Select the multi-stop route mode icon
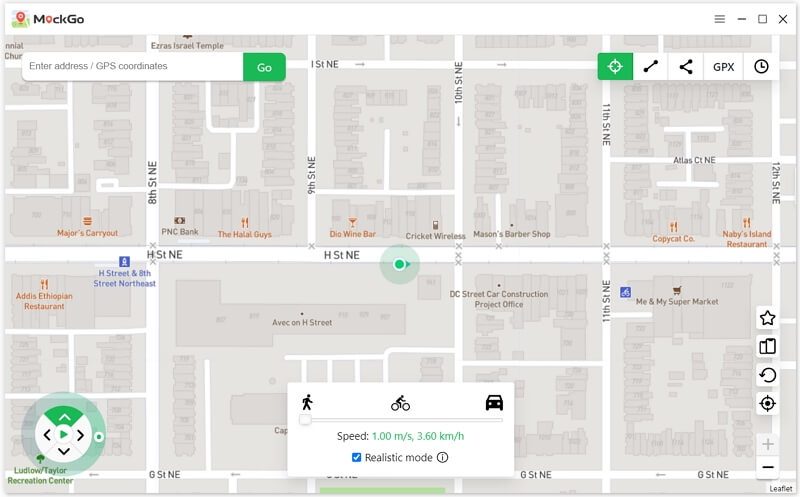 [686, 67]
